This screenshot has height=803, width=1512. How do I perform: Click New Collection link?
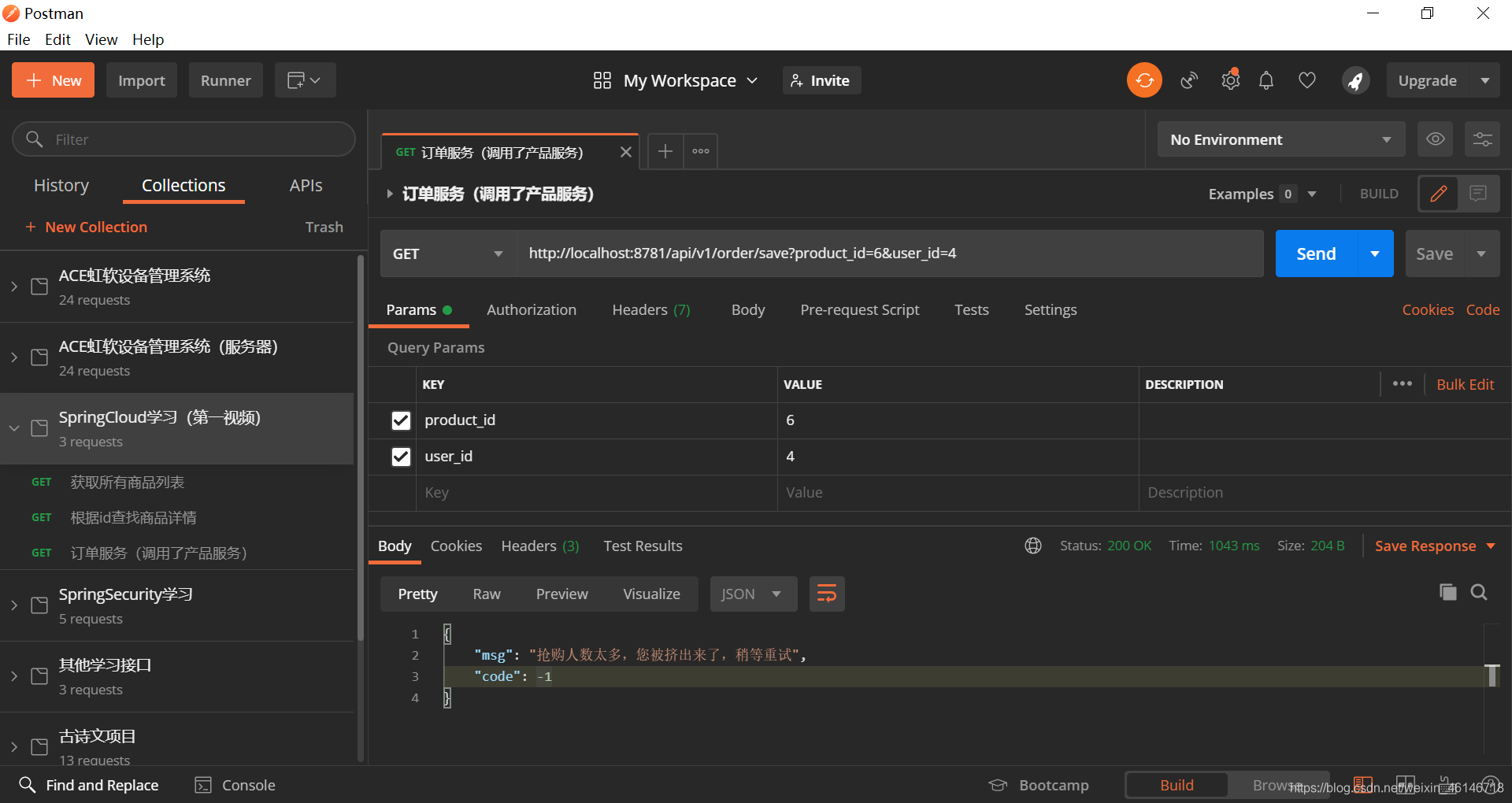[87, 227]
